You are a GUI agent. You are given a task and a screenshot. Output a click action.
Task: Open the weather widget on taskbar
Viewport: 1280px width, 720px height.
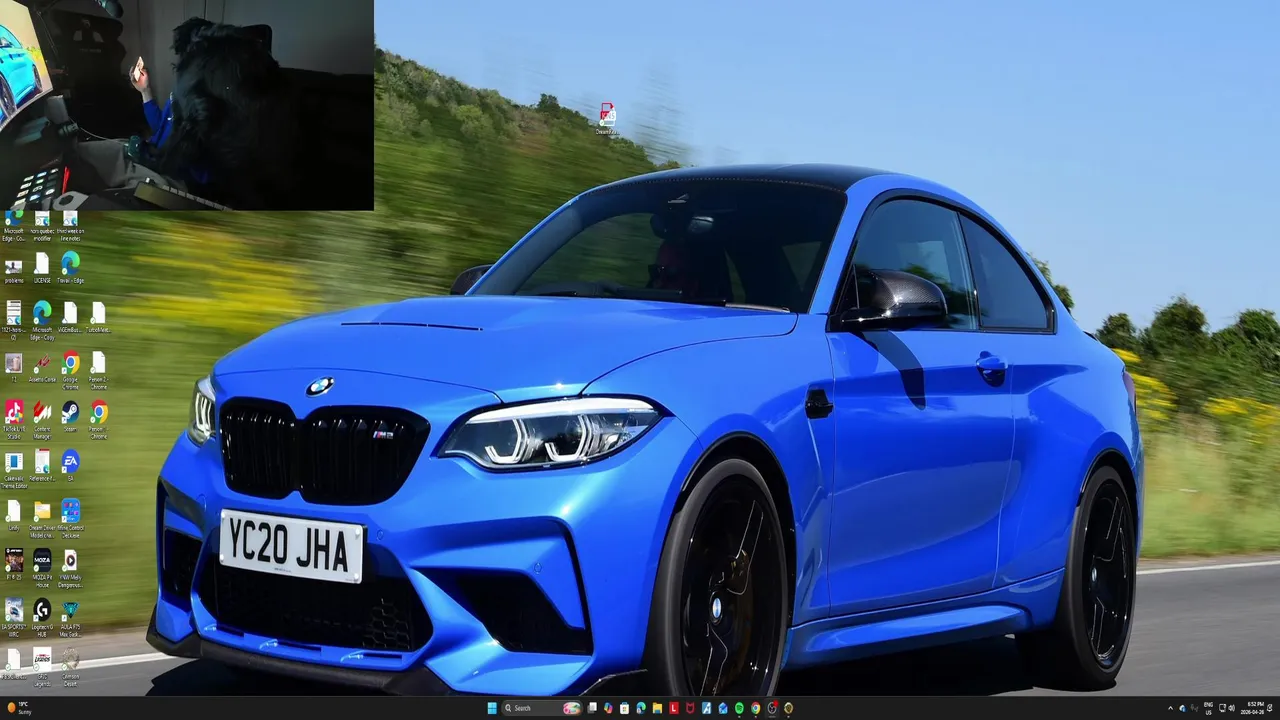tap(20, 708)
